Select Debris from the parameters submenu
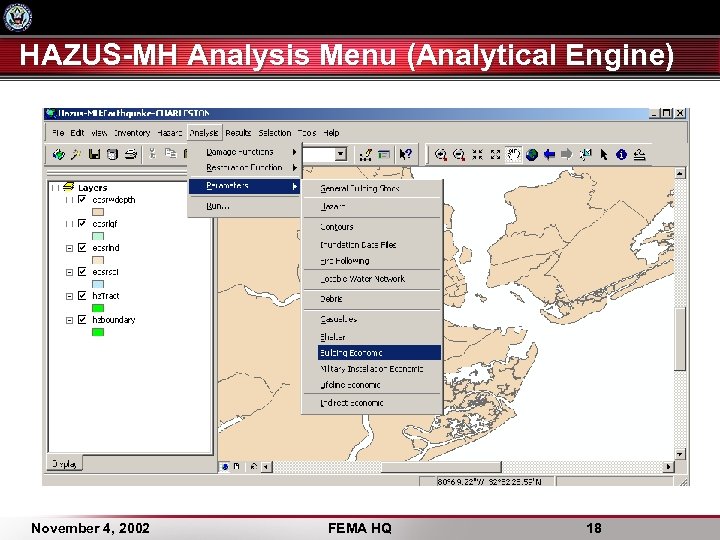Screen dimensions: 720x540 pyautogui.click(x=372, y=298)
